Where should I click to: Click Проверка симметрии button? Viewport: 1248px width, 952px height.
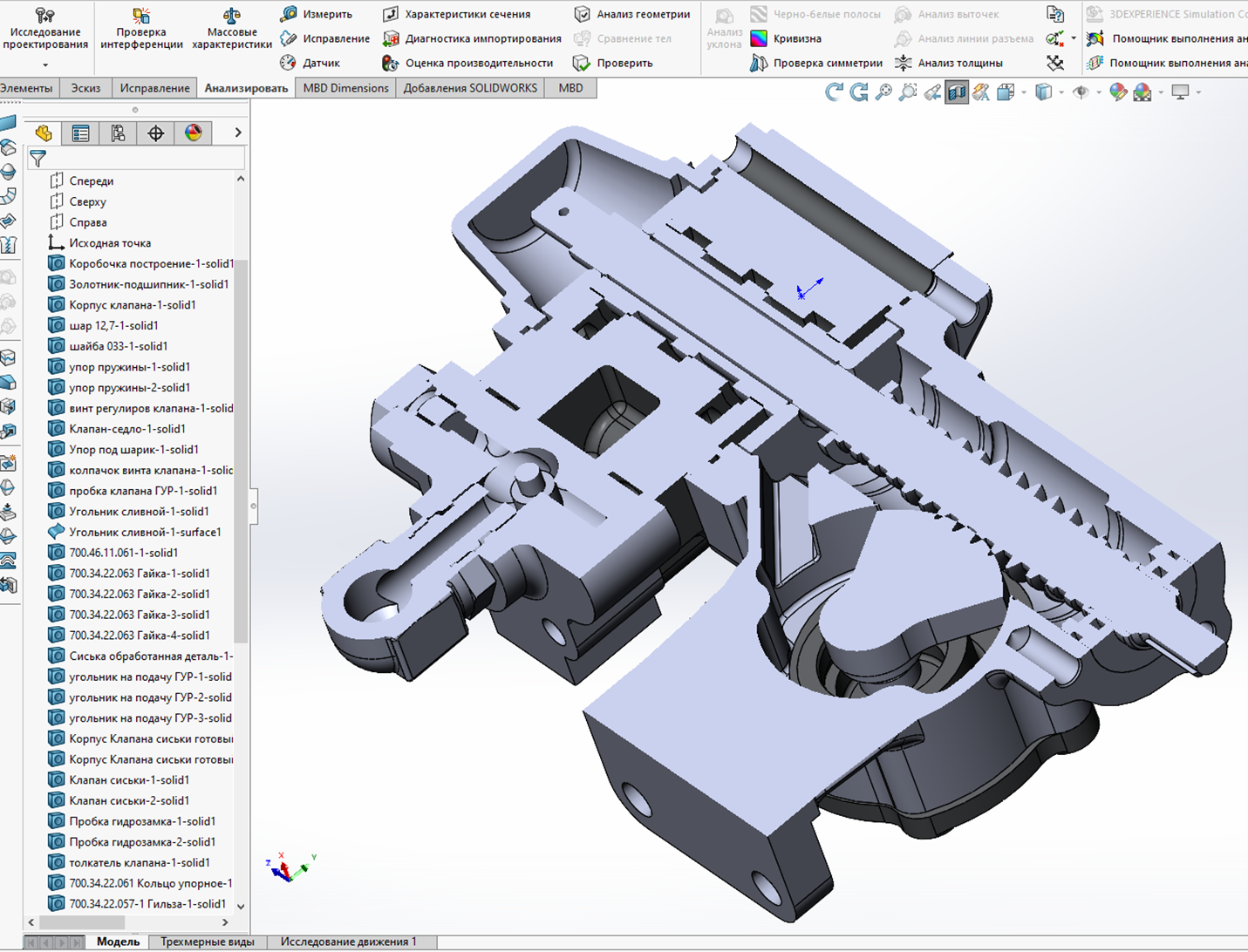(x=816, y=63)
